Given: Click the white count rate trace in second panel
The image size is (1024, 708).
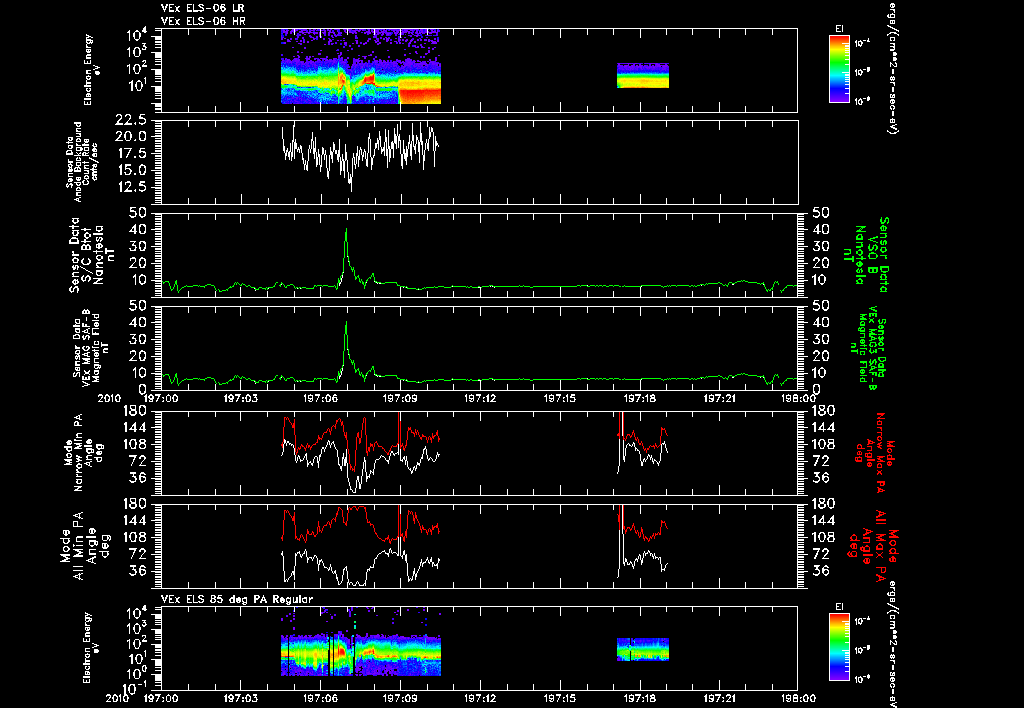Looking at the screenshot, I should (x=360, y=155).
